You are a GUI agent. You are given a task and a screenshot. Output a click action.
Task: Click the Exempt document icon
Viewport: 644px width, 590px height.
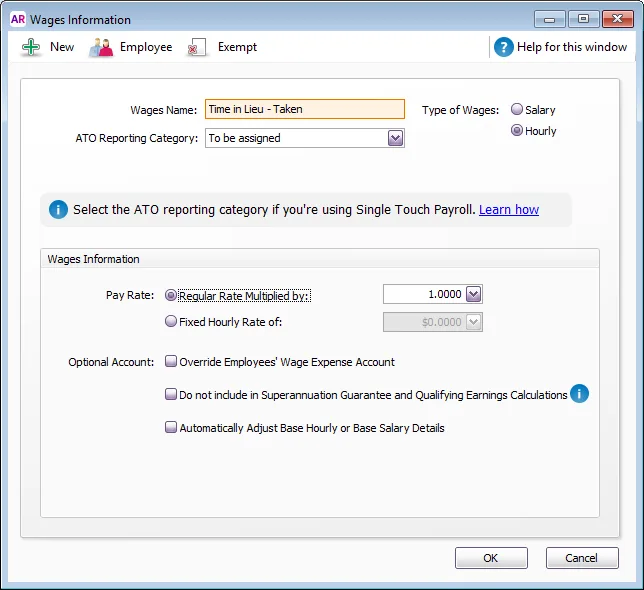pos(197,48)
